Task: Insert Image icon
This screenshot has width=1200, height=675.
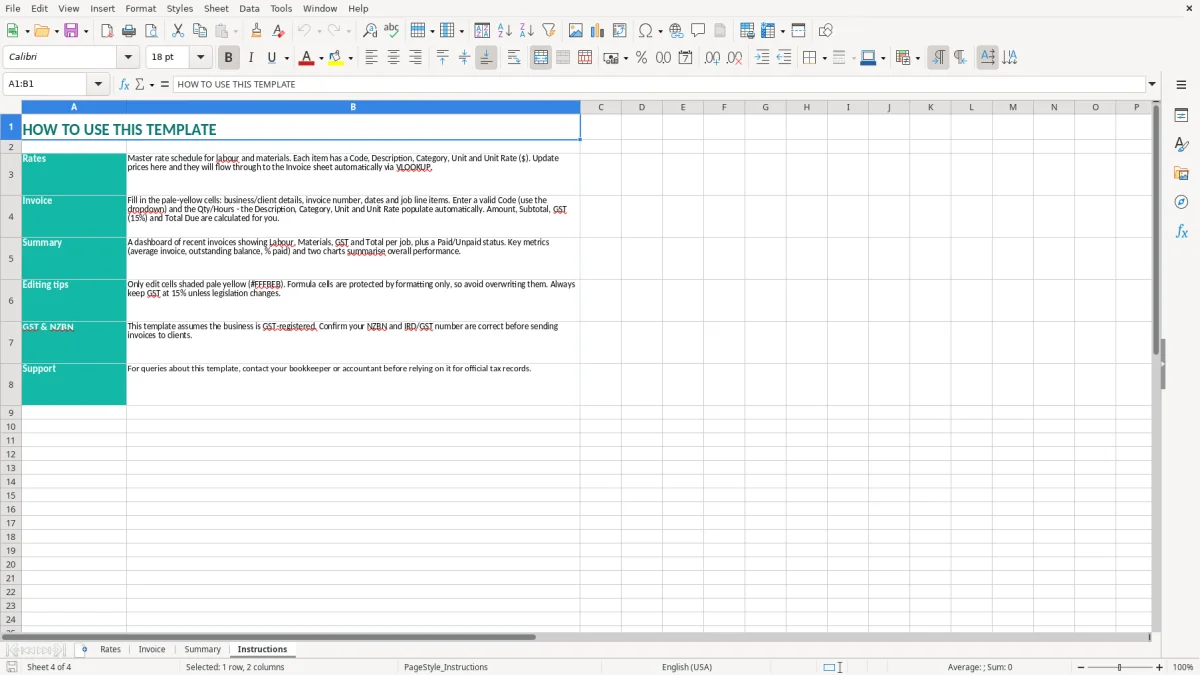Action: pos(576,31)
